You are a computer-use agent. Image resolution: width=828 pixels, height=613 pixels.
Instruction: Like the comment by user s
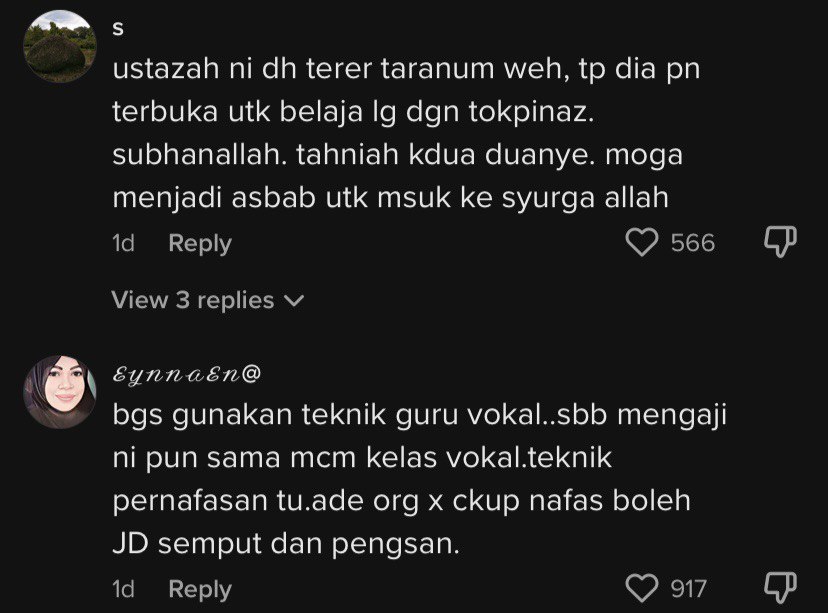[642, 243]
